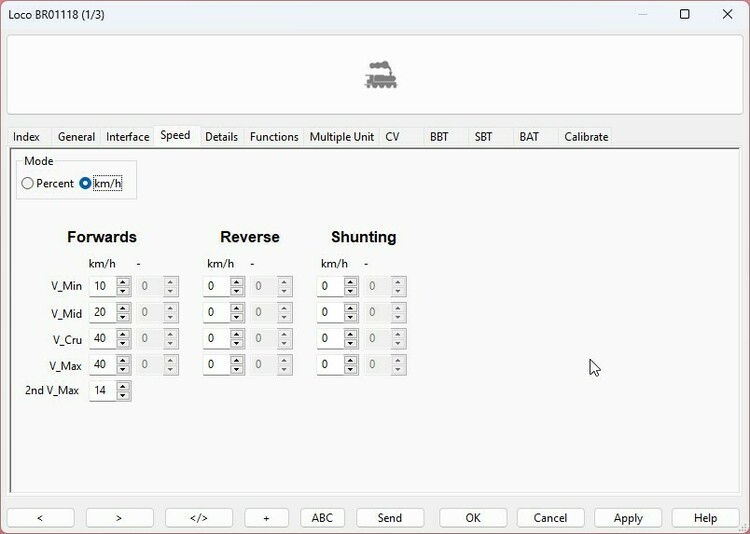Switch to the Details tab
The width and height of the screenshot is (750, 534).
click(221, 137)
